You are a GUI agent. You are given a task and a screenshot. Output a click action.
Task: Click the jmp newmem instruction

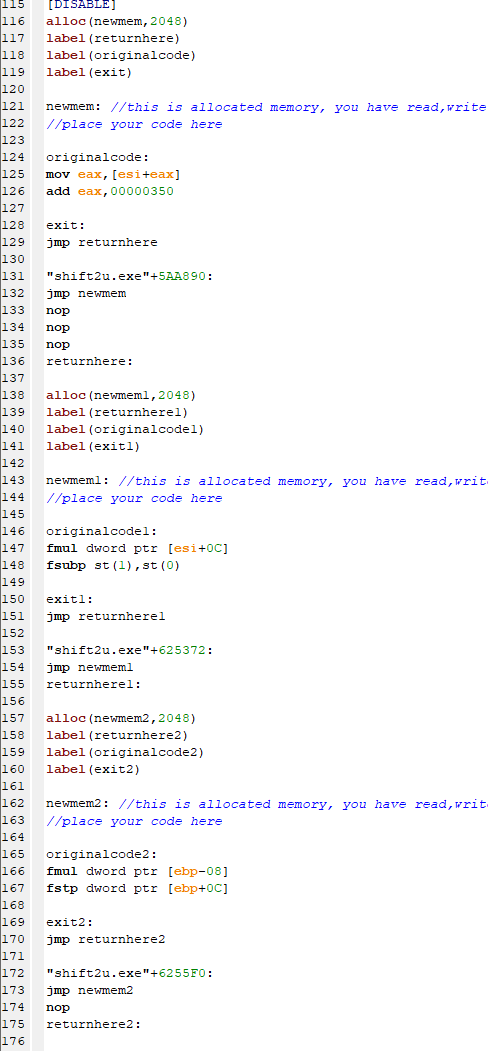coord(85,294)
